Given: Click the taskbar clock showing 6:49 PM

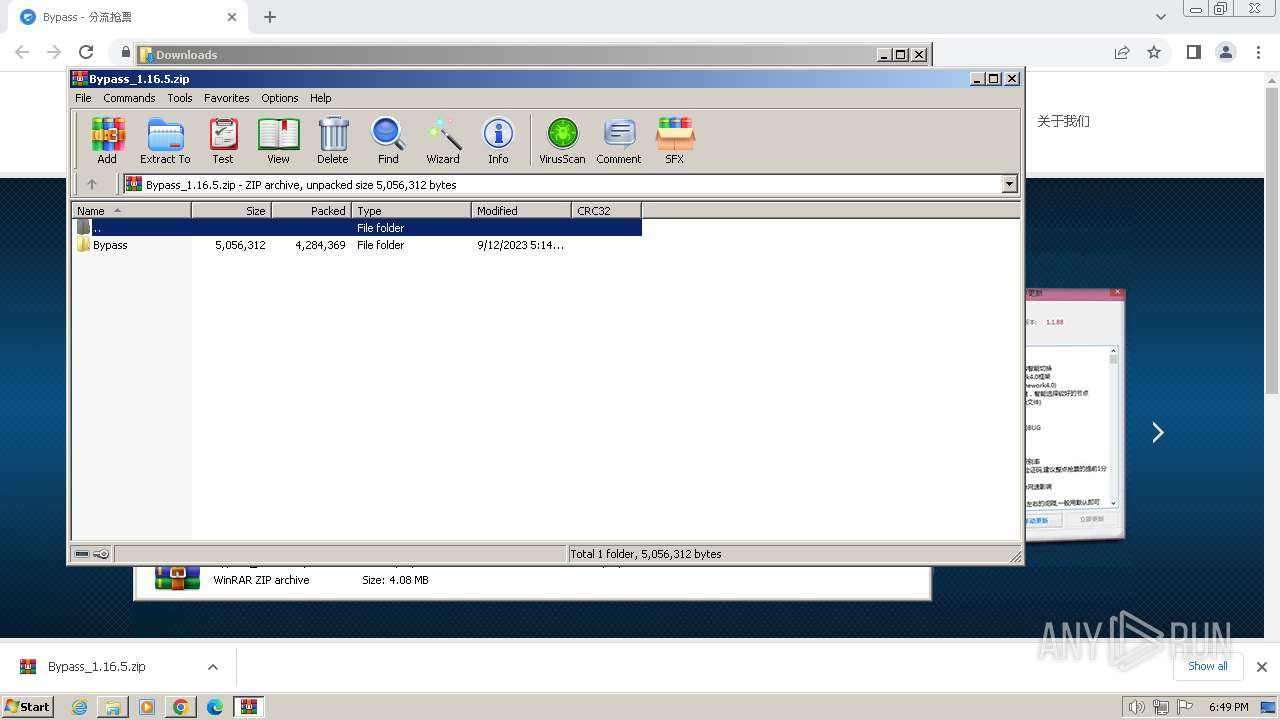Looking at the screenshot, I should coord(1229,707).
